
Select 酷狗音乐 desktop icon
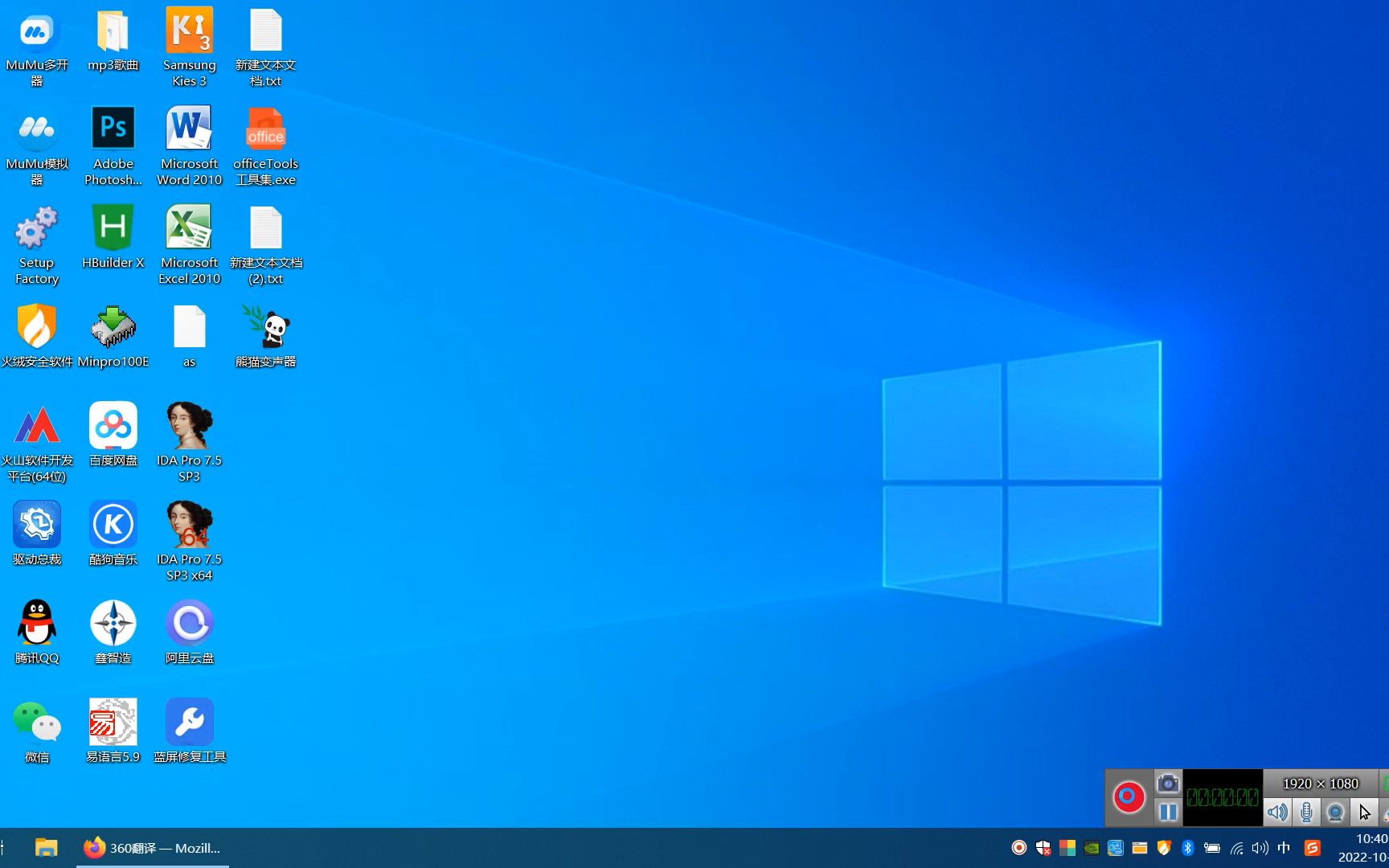click(113, 534)
